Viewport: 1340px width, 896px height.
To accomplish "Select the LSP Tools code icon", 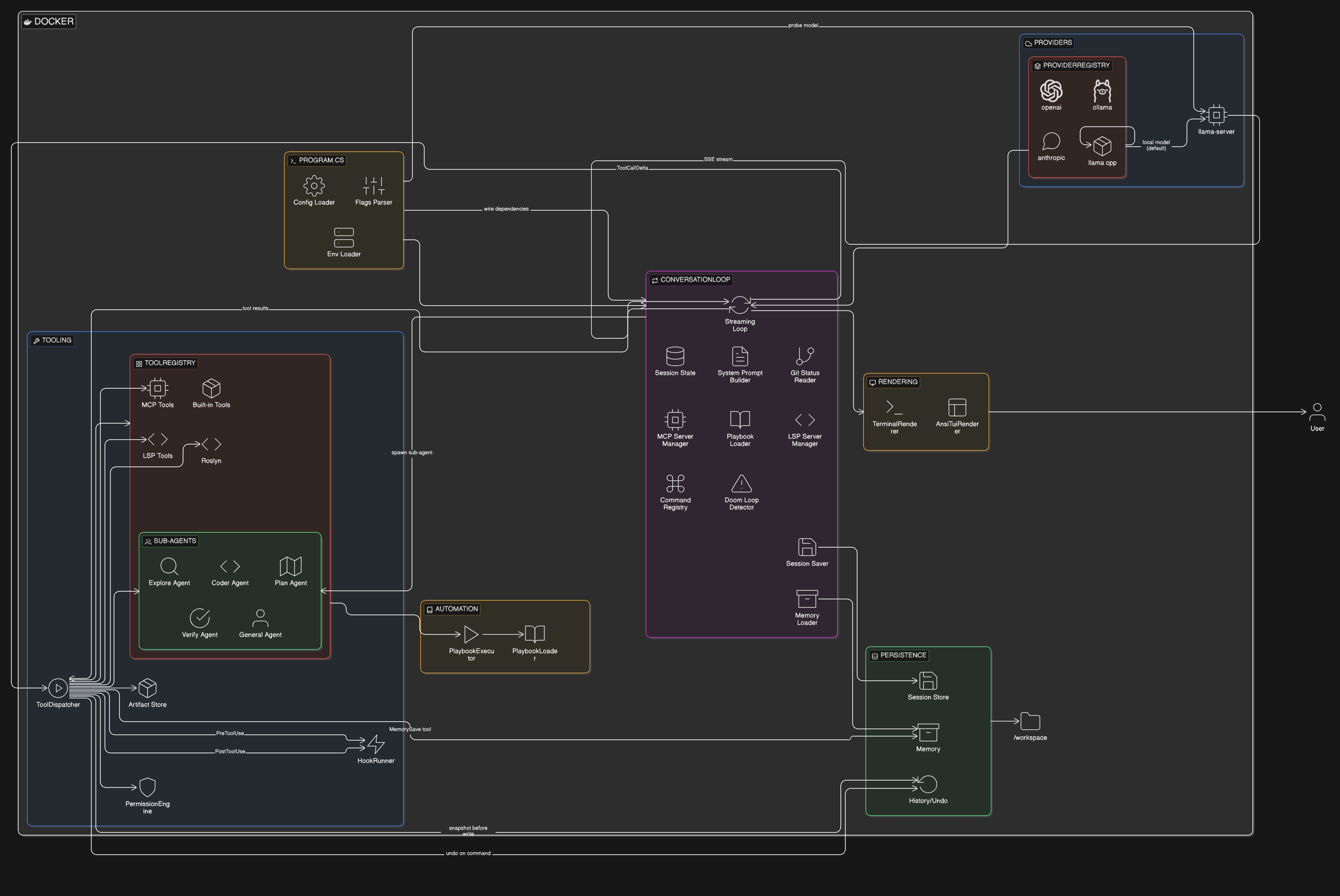I will (157, 439).
